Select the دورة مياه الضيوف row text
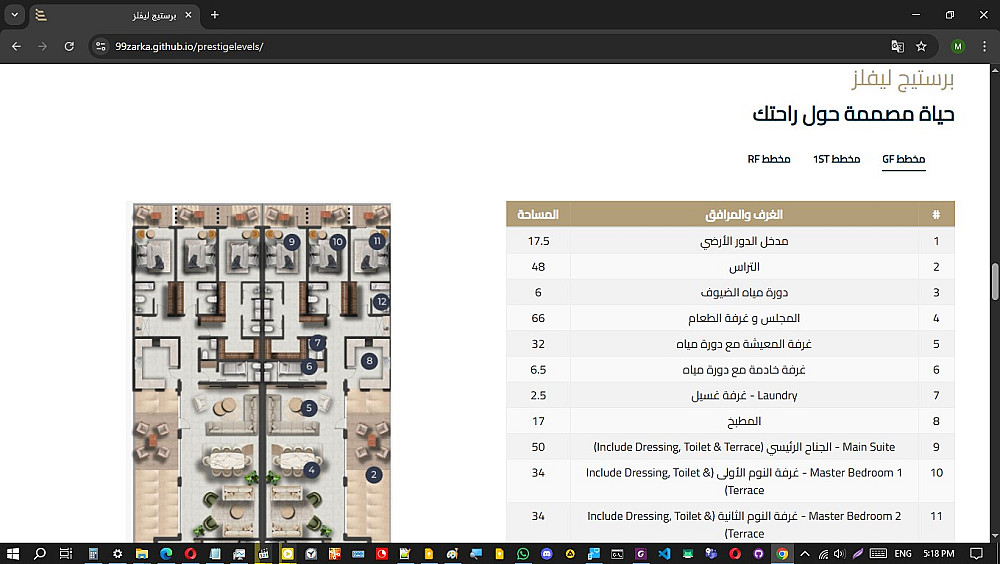The image size is (1000, 564). [x=744, y=292]
